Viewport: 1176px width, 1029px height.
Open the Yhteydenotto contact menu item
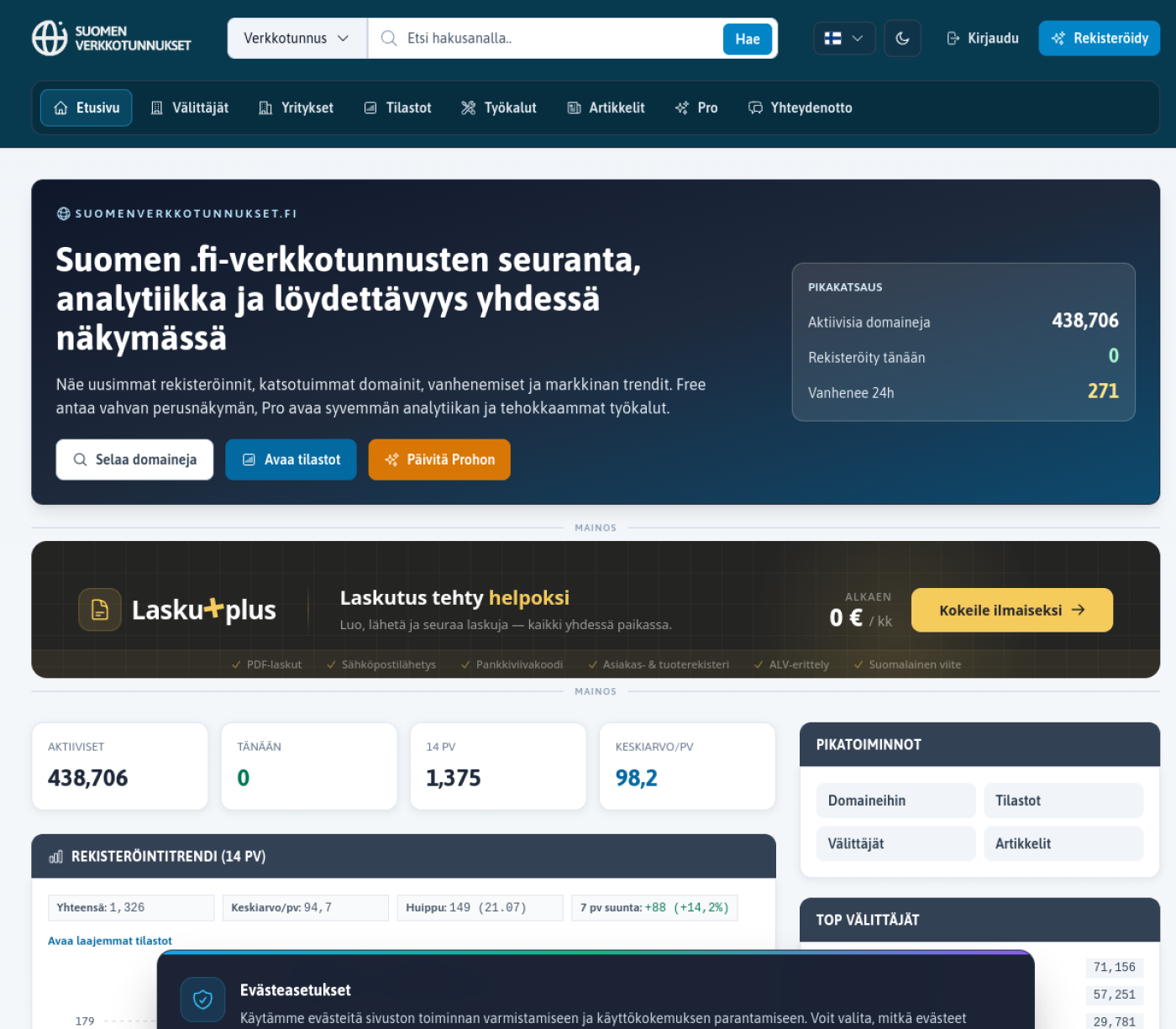point(800,108)
